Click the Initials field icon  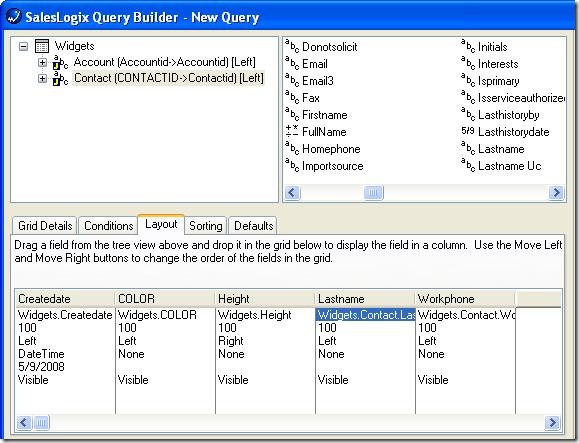pos(468,47)
